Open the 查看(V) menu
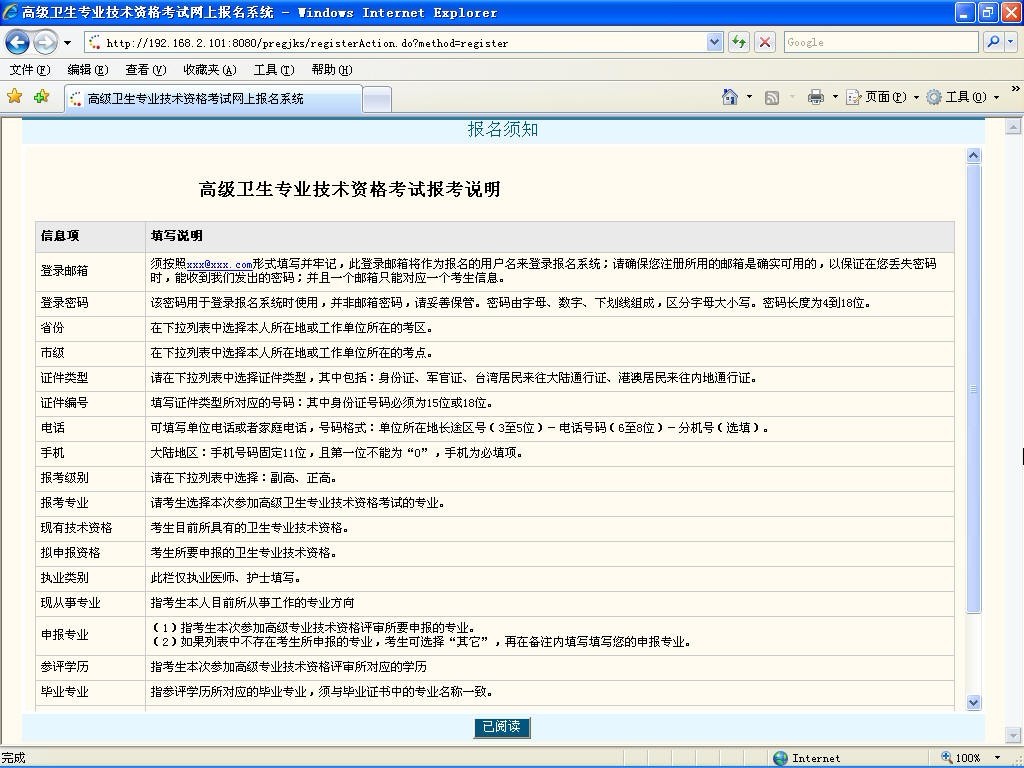Viewport: 1024px width, 768px height. point(146,70)
